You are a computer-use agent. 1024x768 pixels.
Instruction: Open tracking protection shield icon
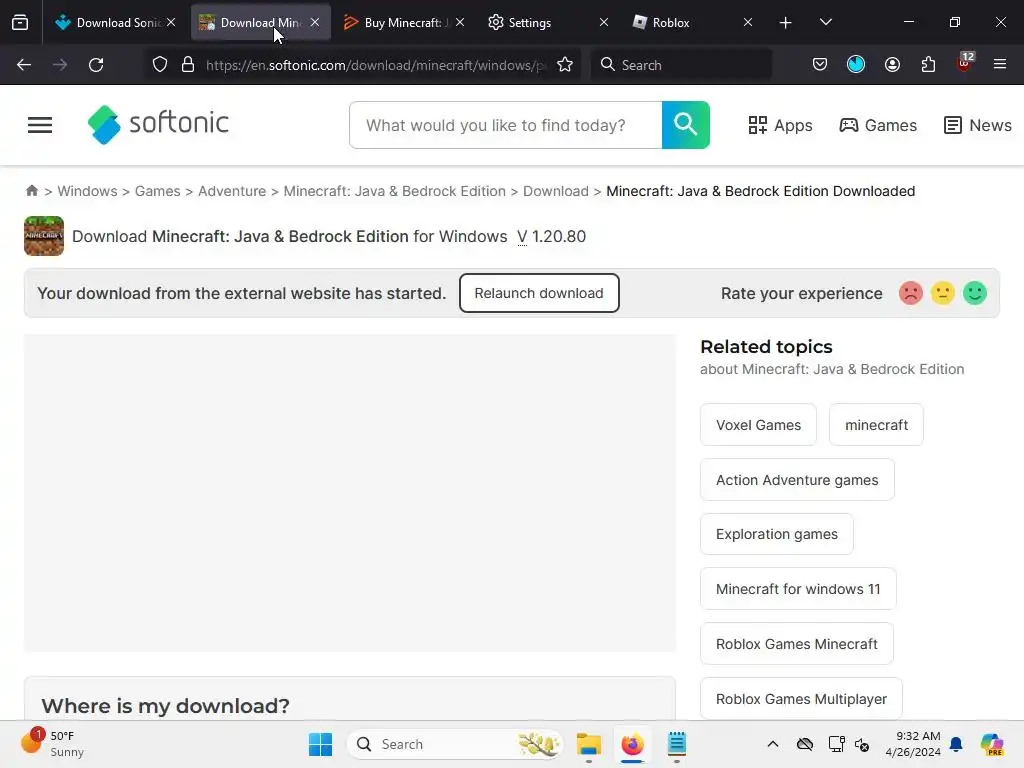coord(160,65)
